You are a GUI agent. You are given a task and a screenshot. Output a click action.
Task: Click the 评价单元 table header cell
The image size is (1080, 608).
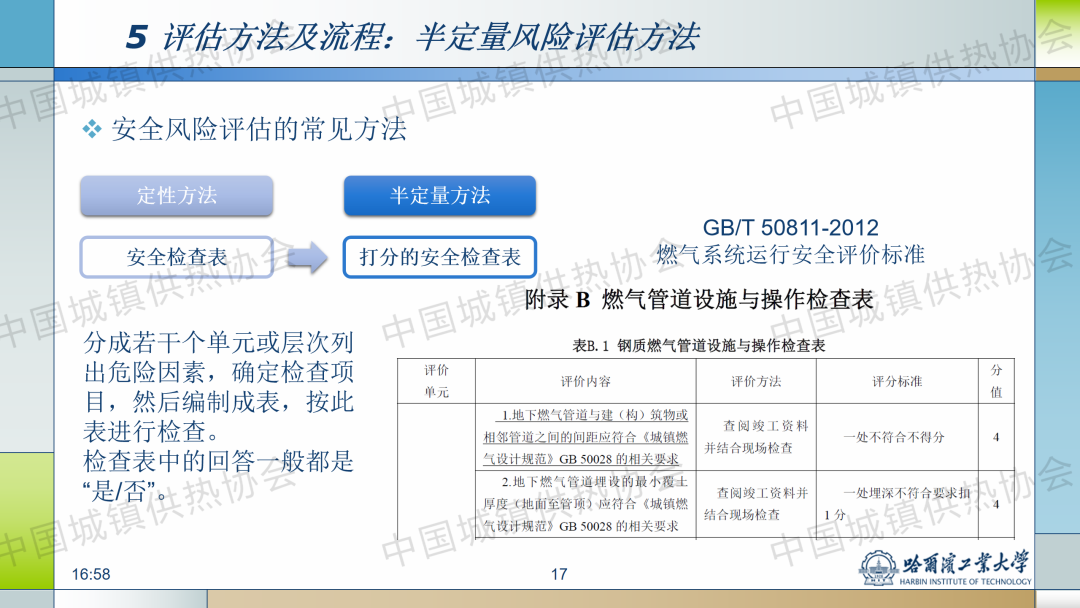pyautogui.click(x=436, y=381)
